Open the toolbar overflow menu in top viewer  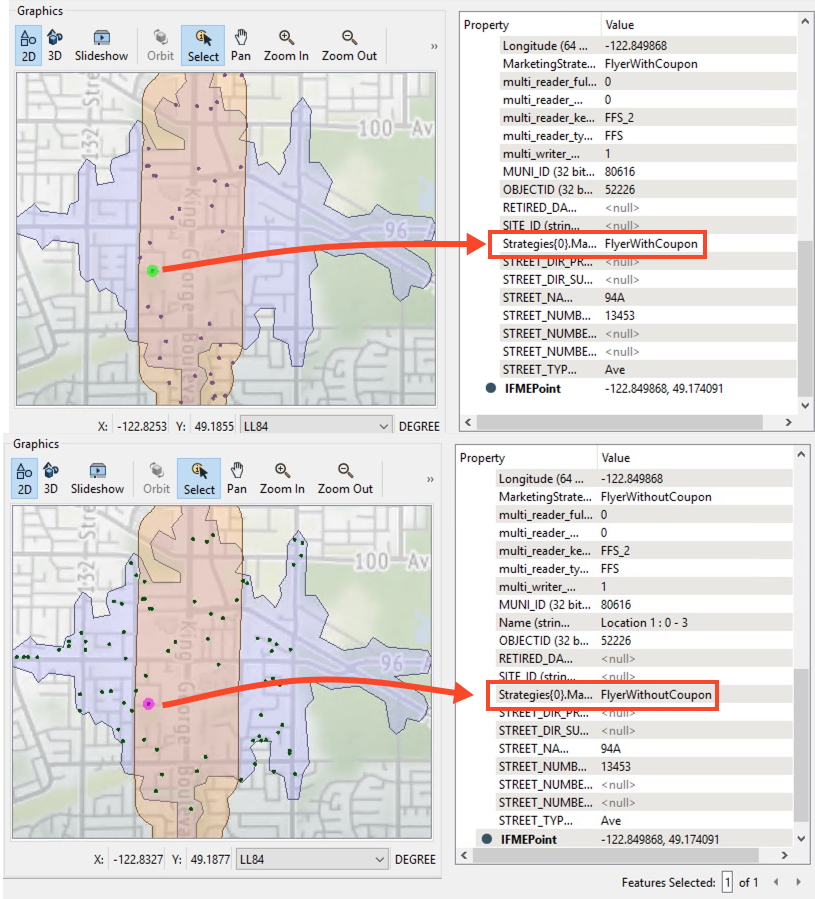433,45
